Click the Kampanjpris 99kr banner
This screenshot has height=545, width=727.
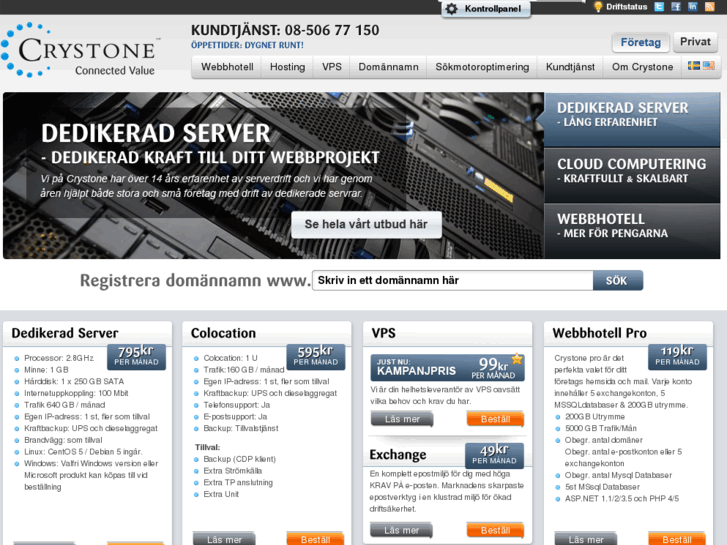(447, 367)
